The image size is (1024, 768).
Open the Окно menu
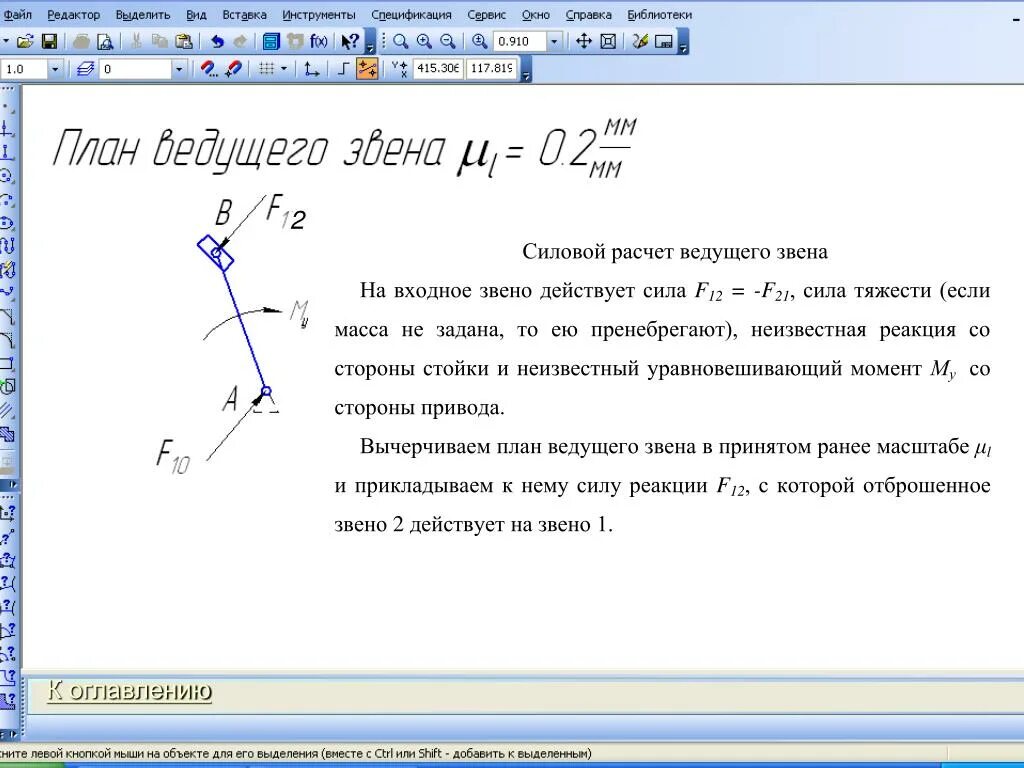[x=536, y=14]
